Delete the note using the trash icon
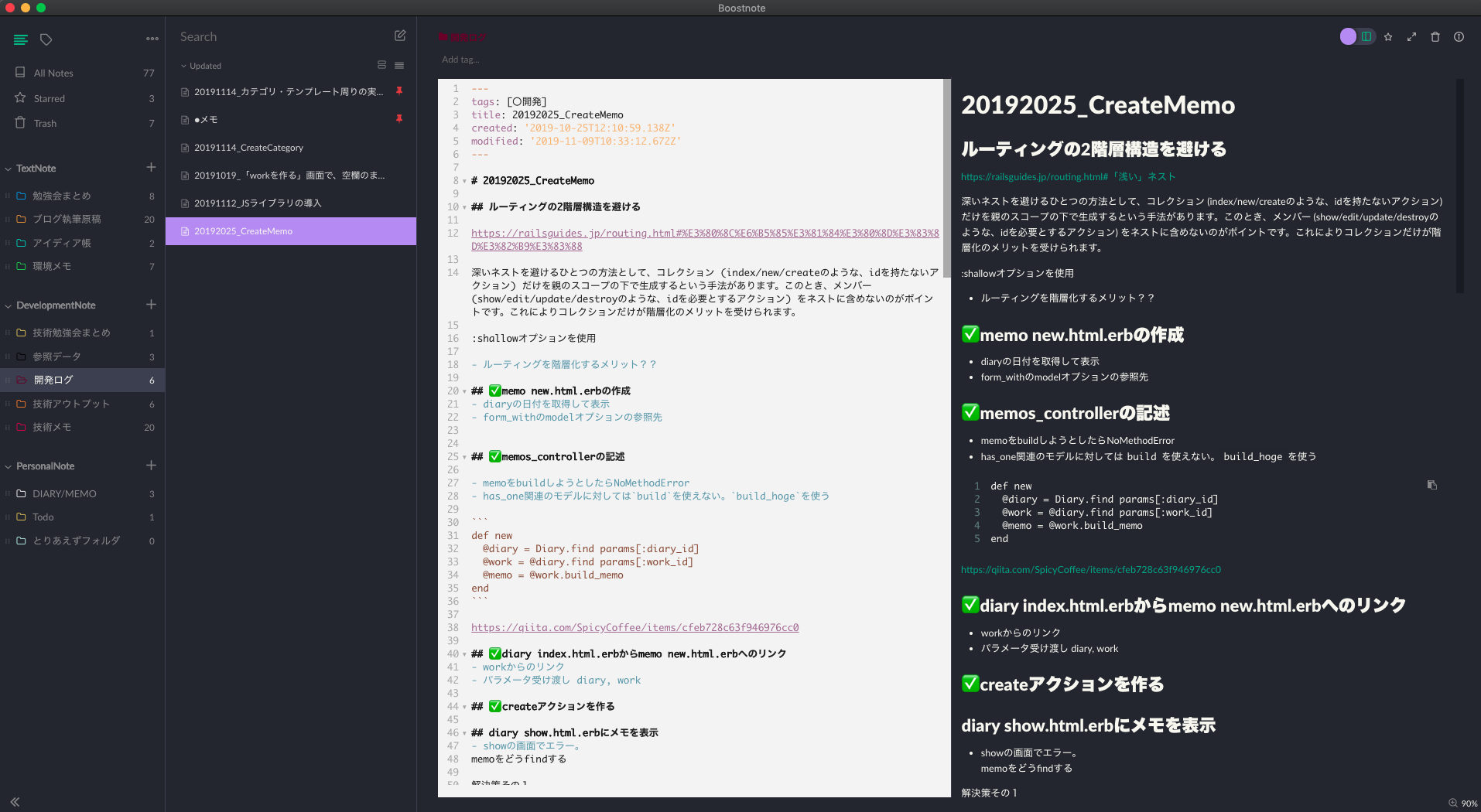1481x812 pixels. 1435,36
